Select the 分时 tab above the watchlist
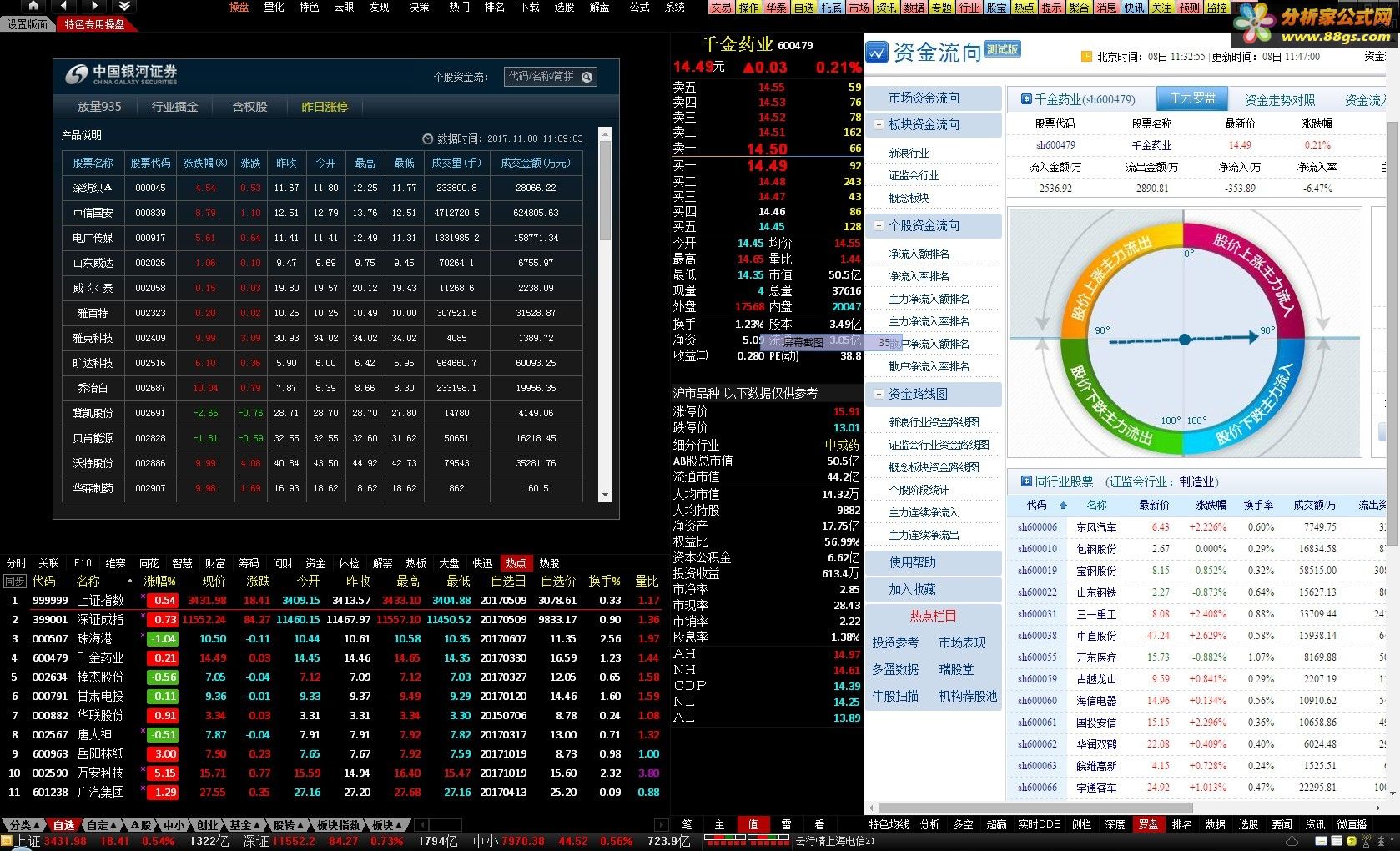This screenshot has height=851, width=1400. point(16,563)
